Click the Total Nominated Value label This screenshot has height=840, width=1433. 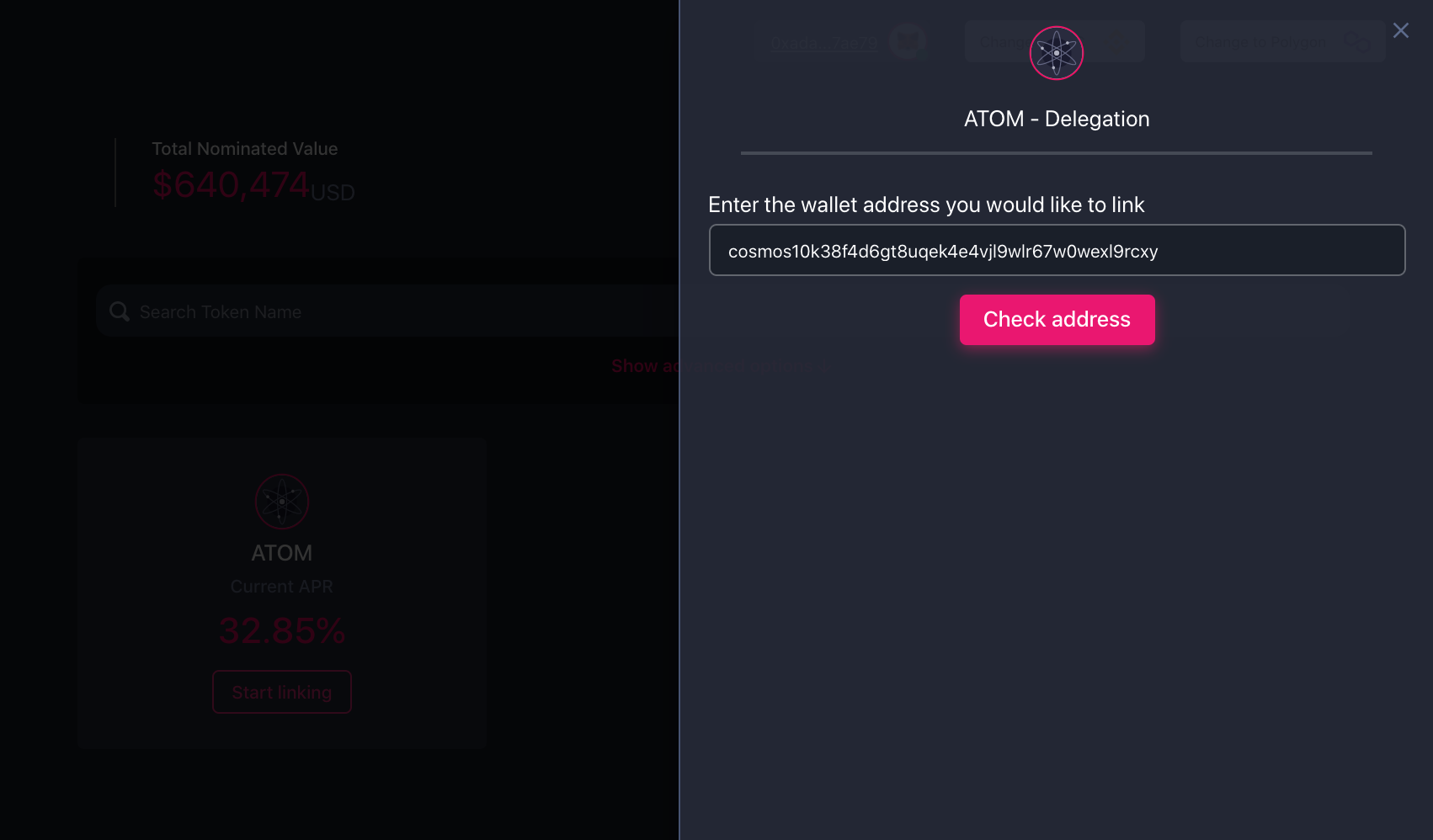tap(245, 149)
